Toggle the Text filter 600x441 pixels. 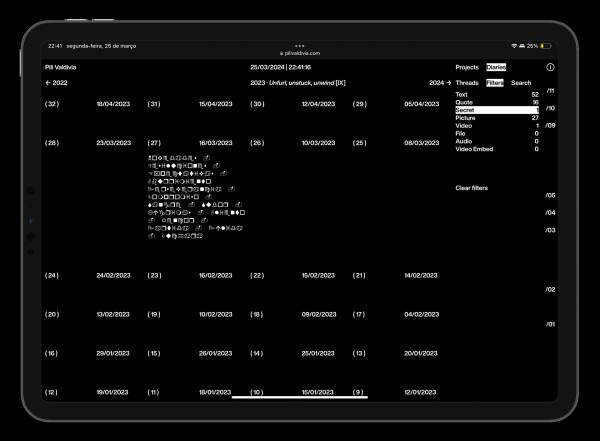coord(496,95)
